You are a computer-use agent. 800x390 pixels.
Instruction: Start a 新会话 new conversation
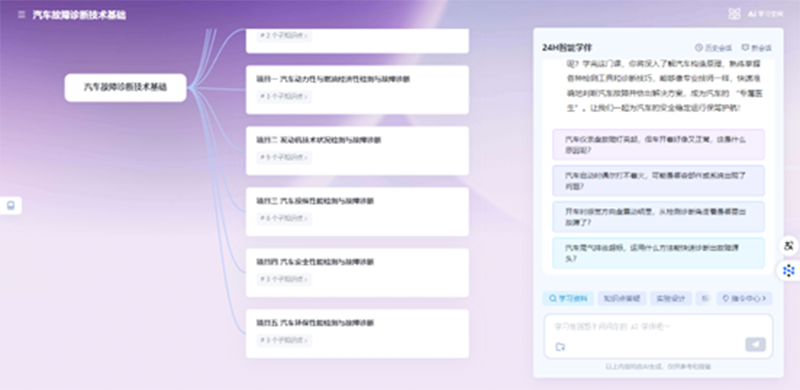point(756,48)
